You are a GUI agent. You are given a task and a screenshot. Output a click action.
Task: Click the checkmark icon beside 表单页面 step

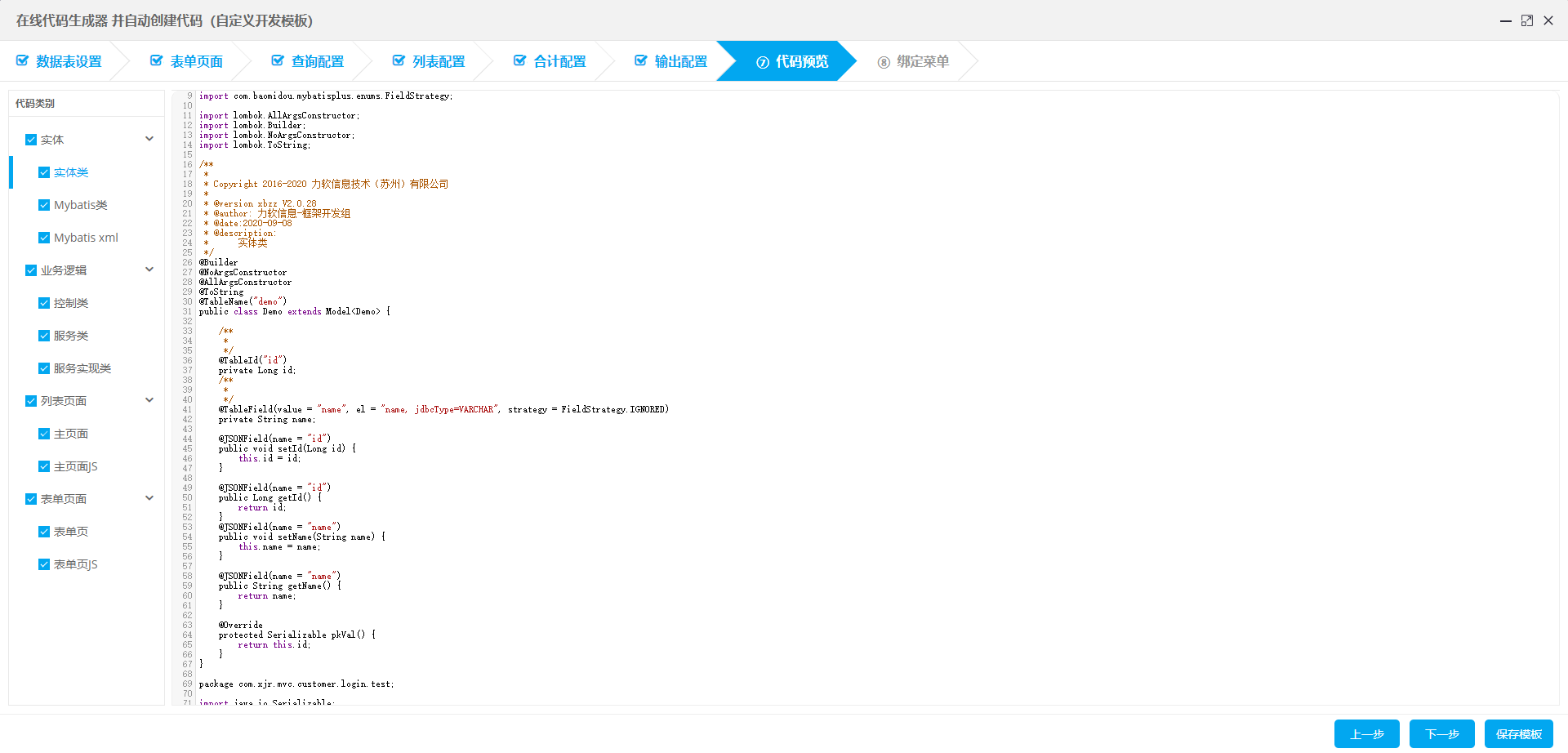point(156,61)
